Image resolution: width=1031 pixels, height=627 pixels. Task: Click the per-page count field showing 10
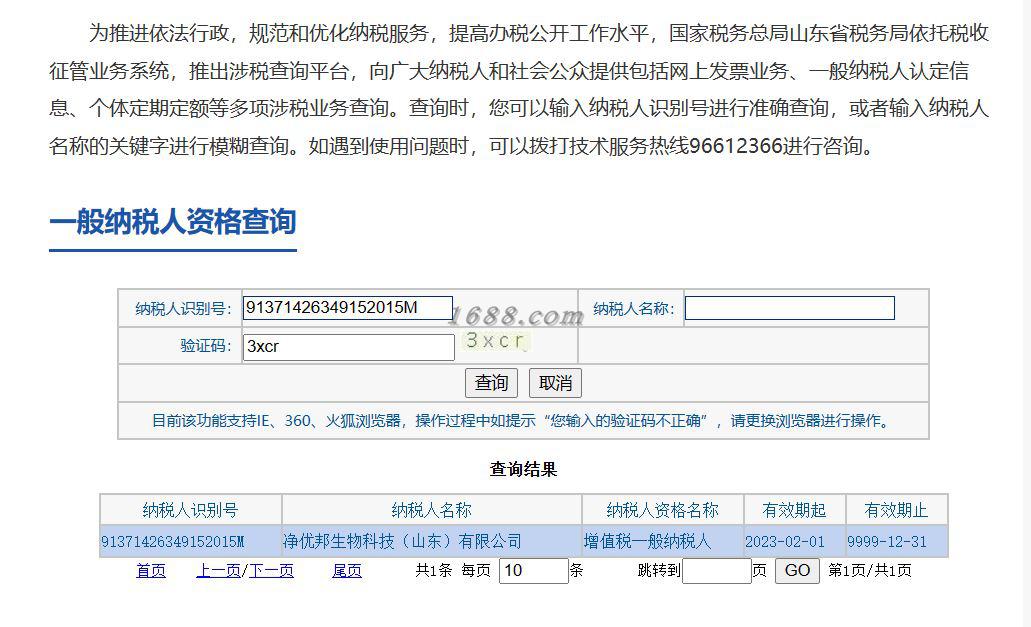pyautogui.click(x=533, y=570)
